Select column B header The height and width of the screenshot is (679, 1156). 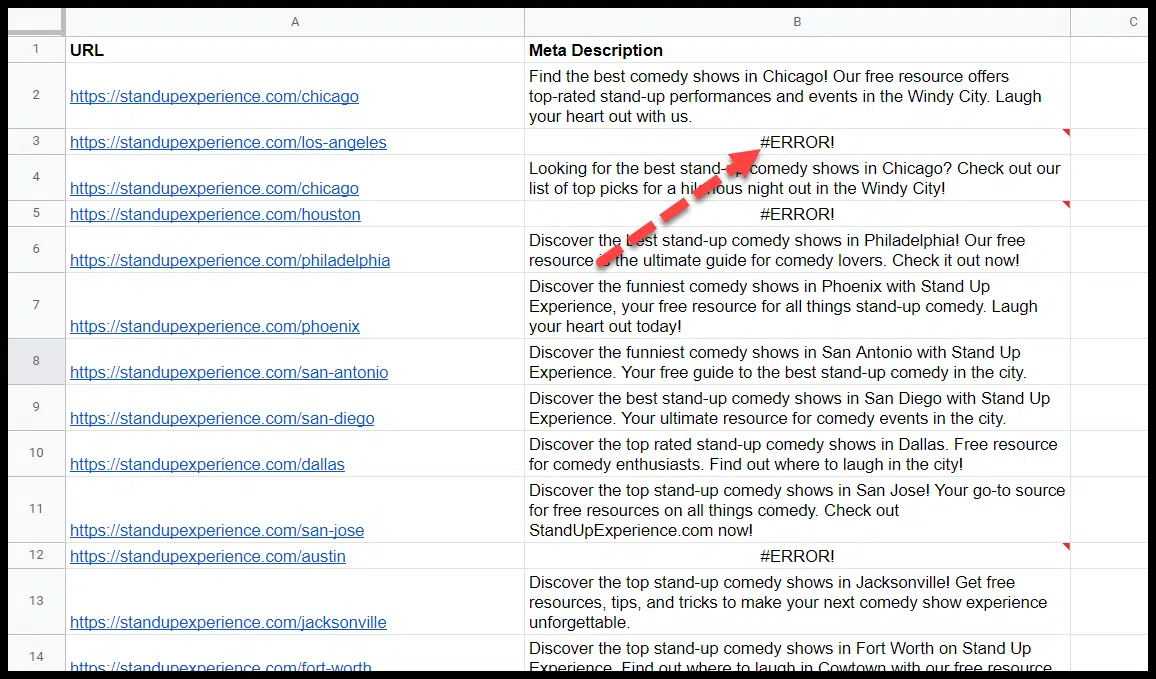797,22
